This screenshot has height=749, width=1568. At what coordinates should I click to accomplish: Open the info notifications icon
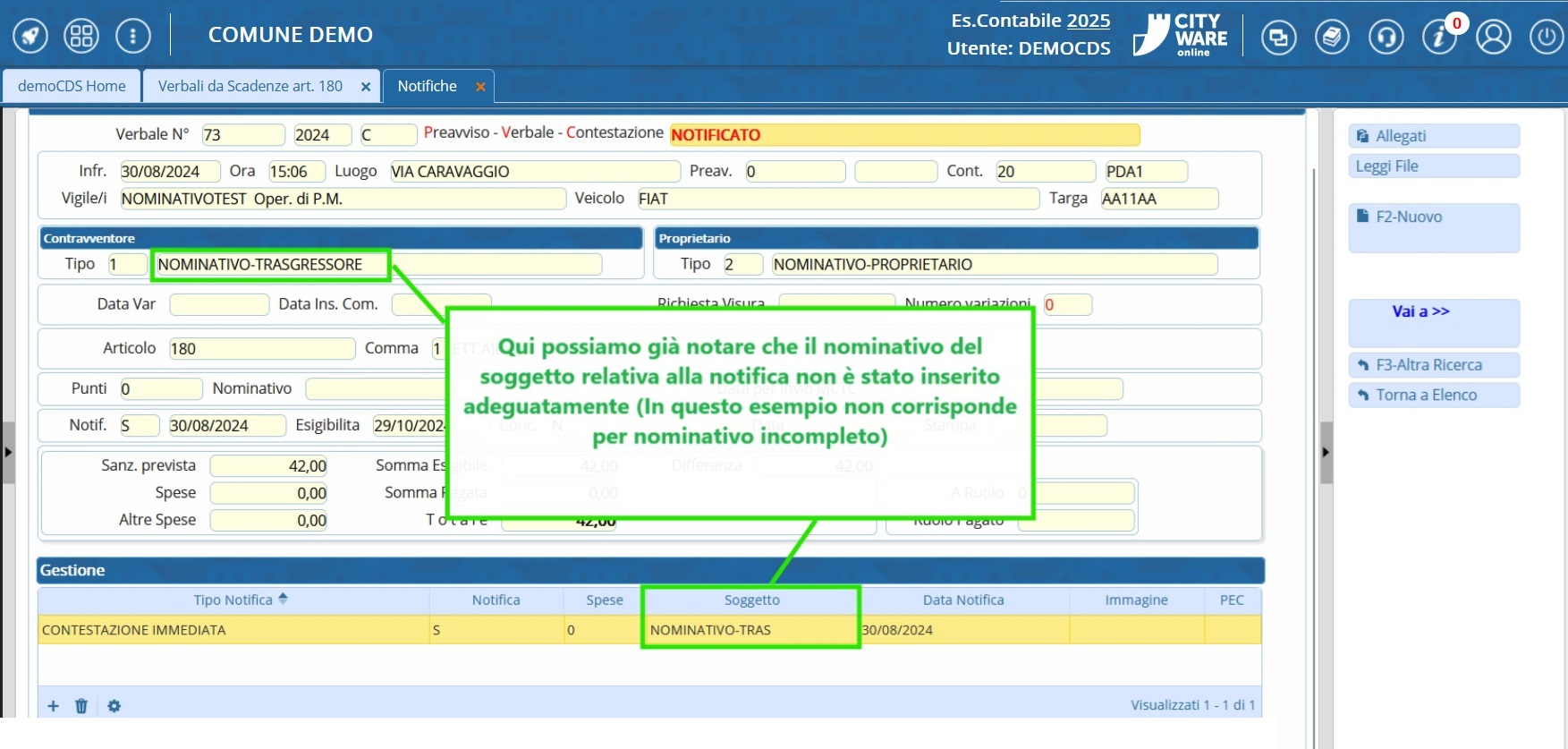tap(1439, 38)
